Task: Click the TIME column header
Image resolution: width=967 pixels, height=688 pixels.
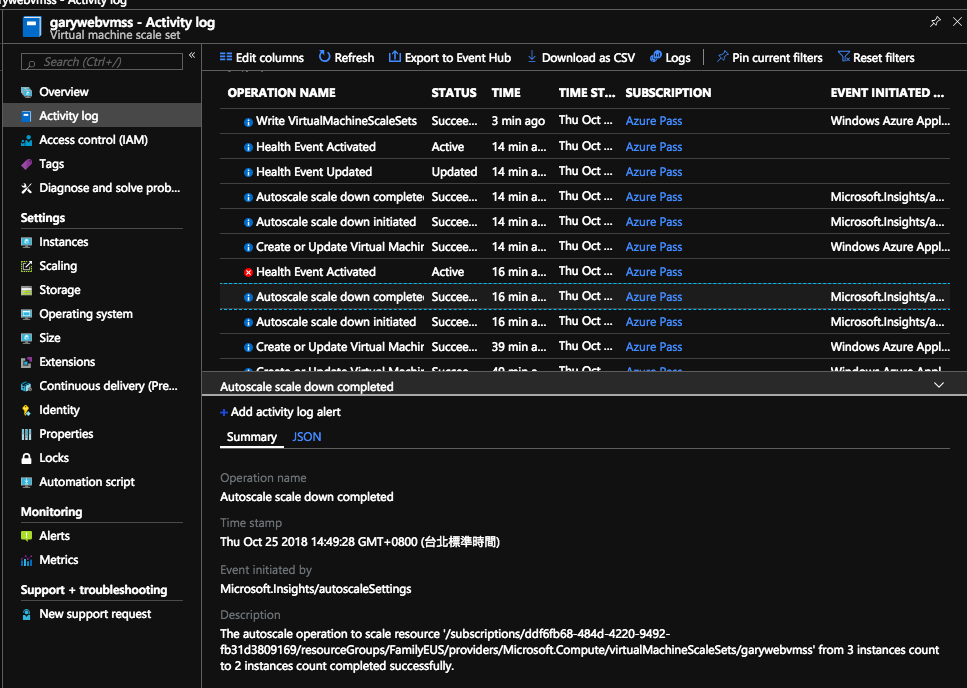Action: coord(506,93)
